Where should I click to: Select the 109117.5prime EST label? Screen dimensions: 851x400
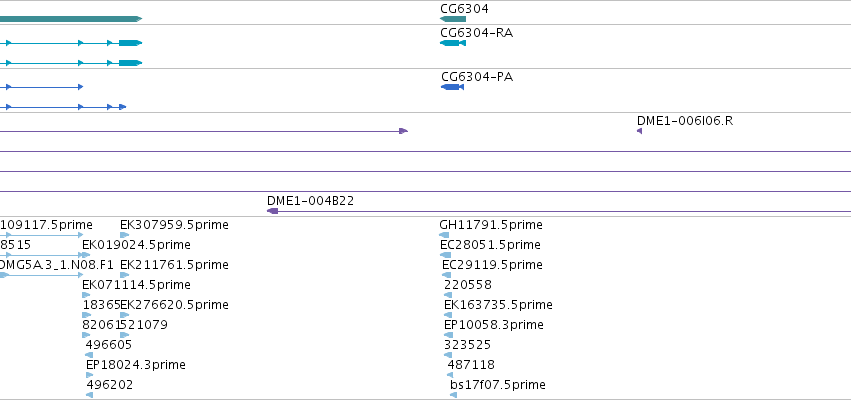tap(46, 225)
